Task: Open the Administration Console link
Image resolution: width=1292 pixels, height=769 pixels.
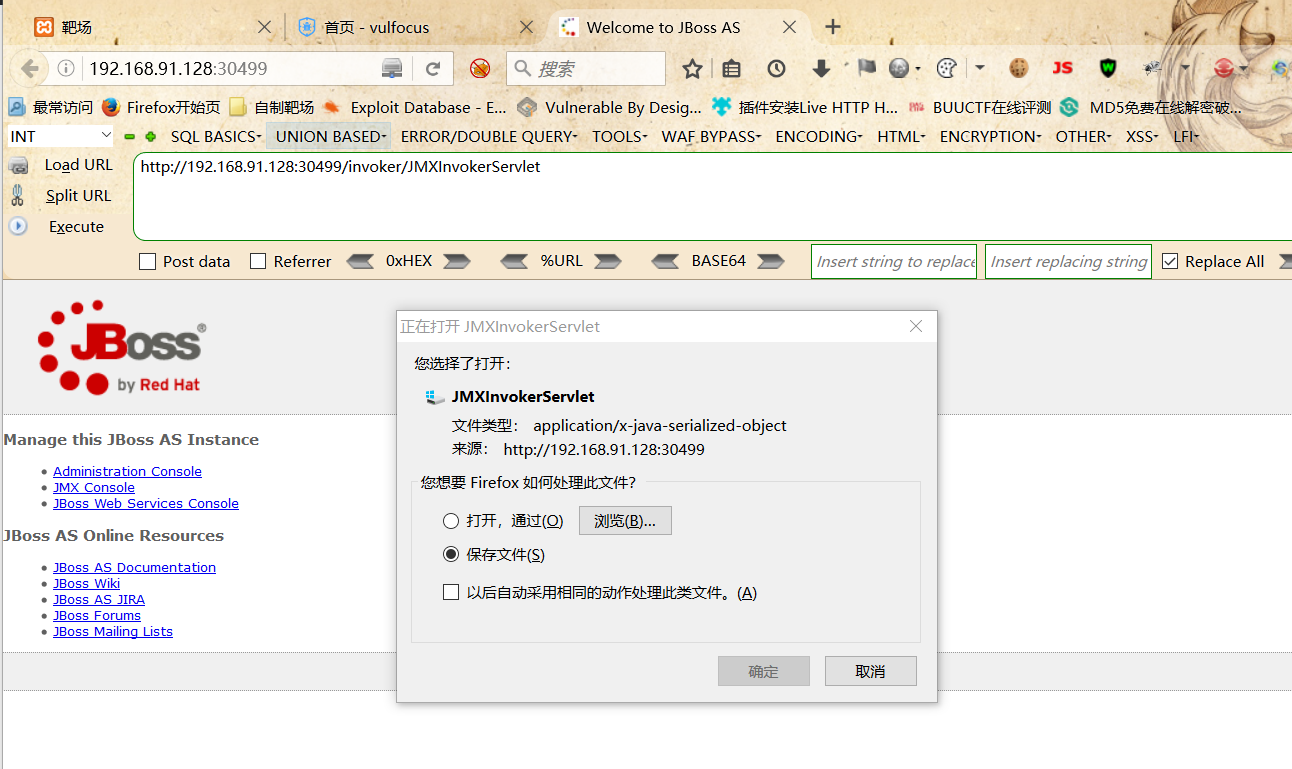Action: [x=127, y=471]
